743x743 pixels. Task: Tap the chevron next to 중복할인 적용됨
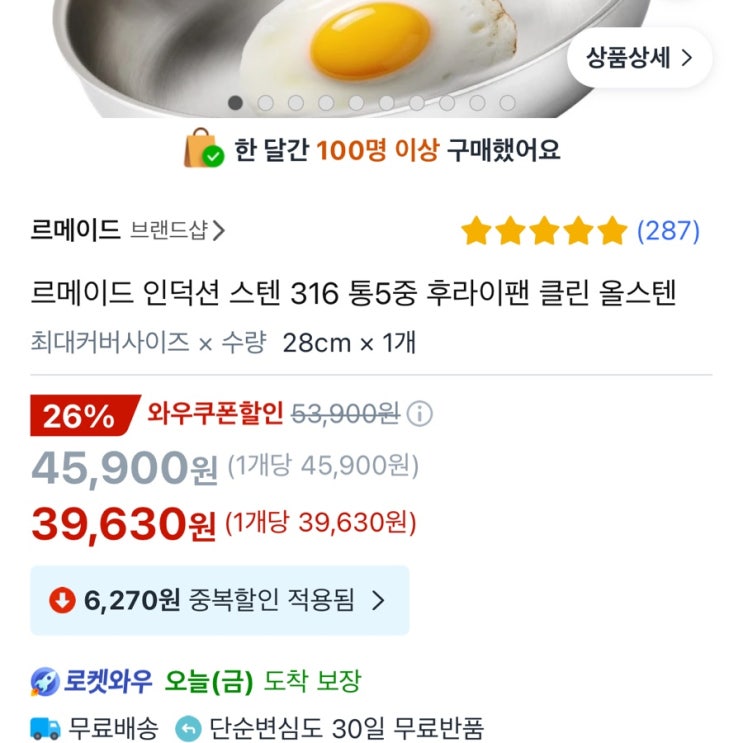[x=378, y=600]
